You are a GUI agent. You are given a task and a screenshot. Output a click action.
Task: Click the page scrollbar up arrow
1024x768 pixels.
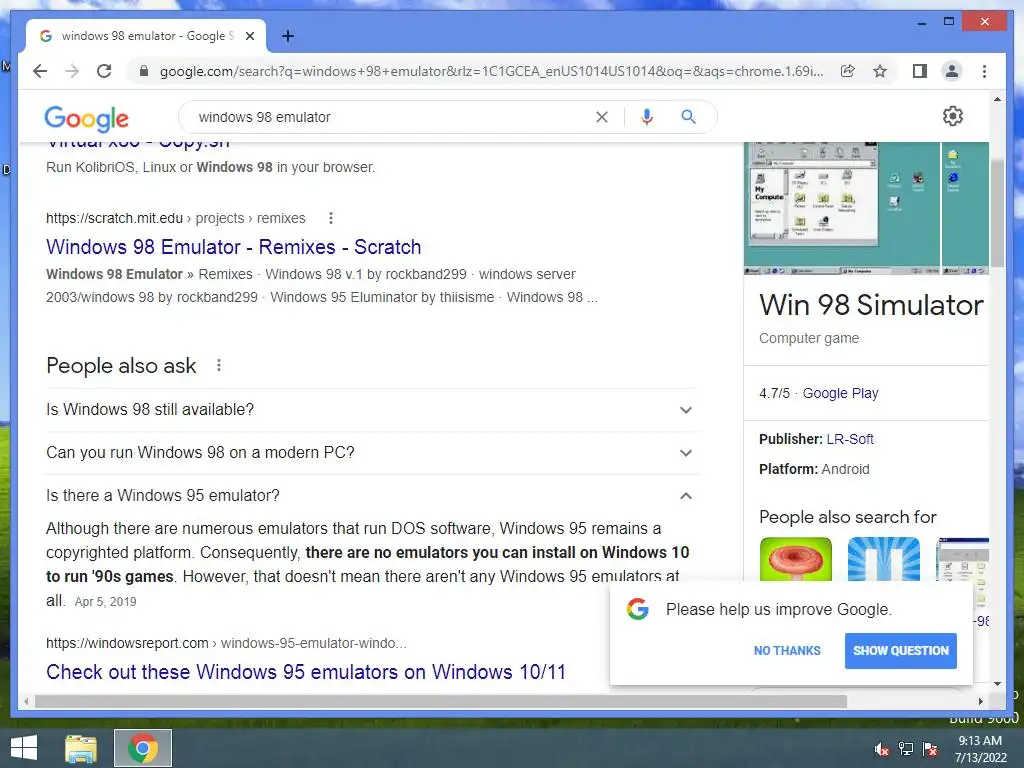click(x=997, y=99)
